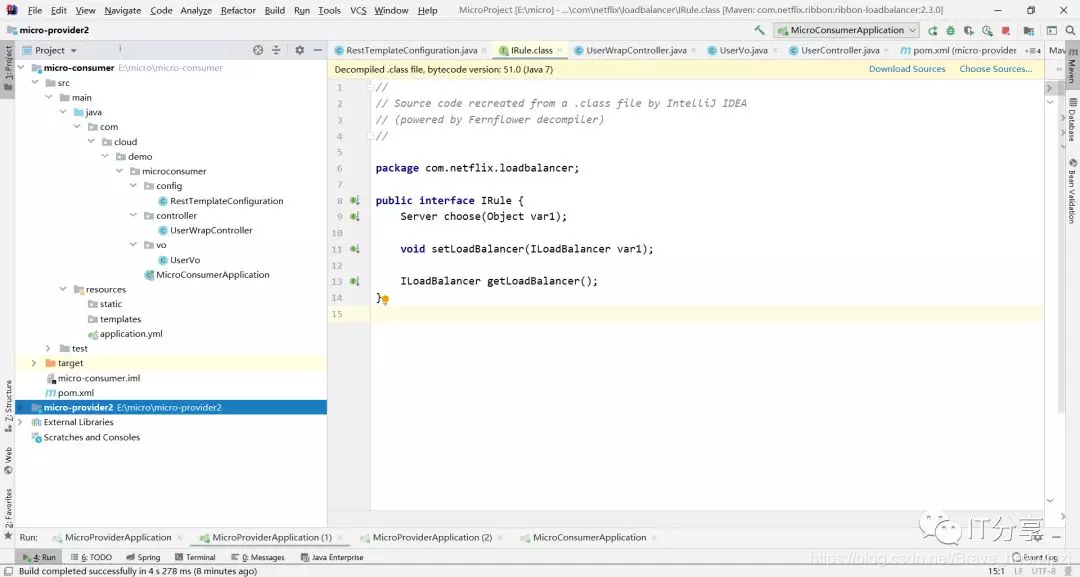The image size is (1080, 577).
Task: Open the Bean Validation tool window
Action: click(1072, 191)
